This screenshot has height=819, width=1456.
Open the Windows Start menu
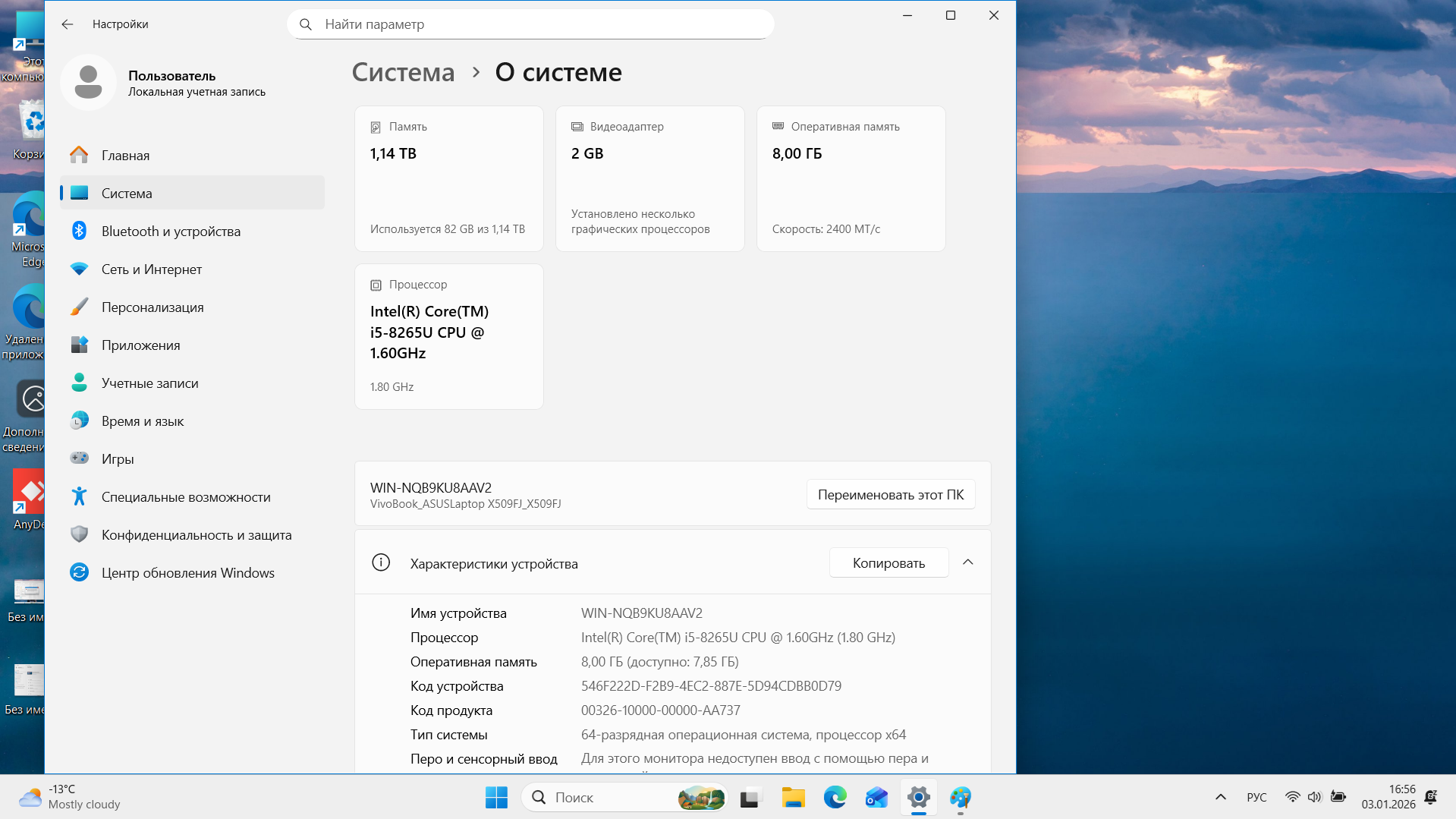(x=496, y=798)
